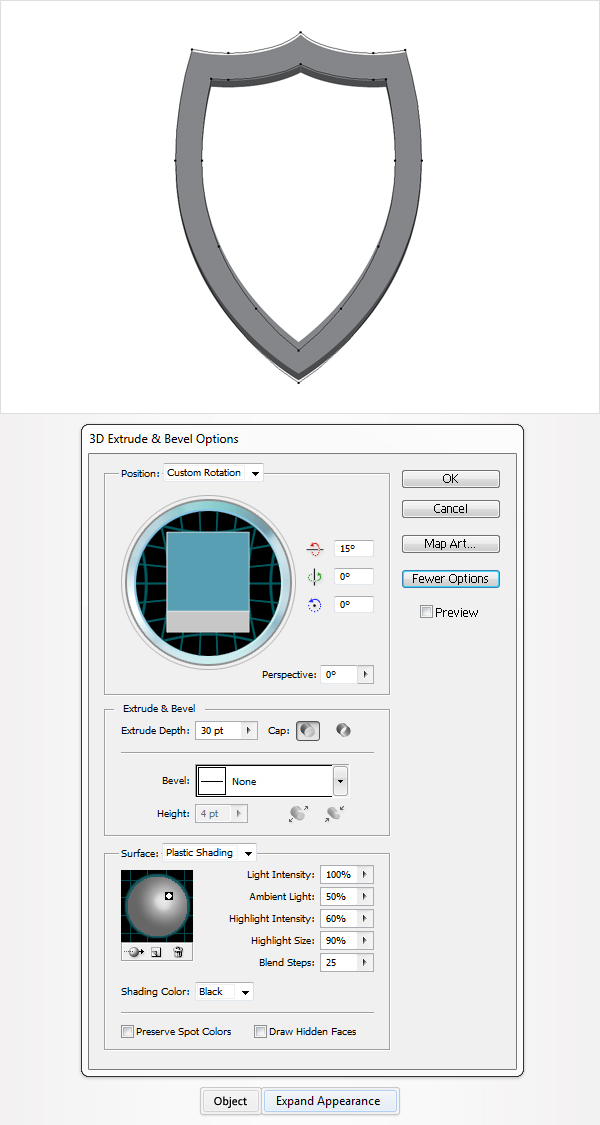
Task: Click Bevel Height 4 pt field
Action: point(214,814)
